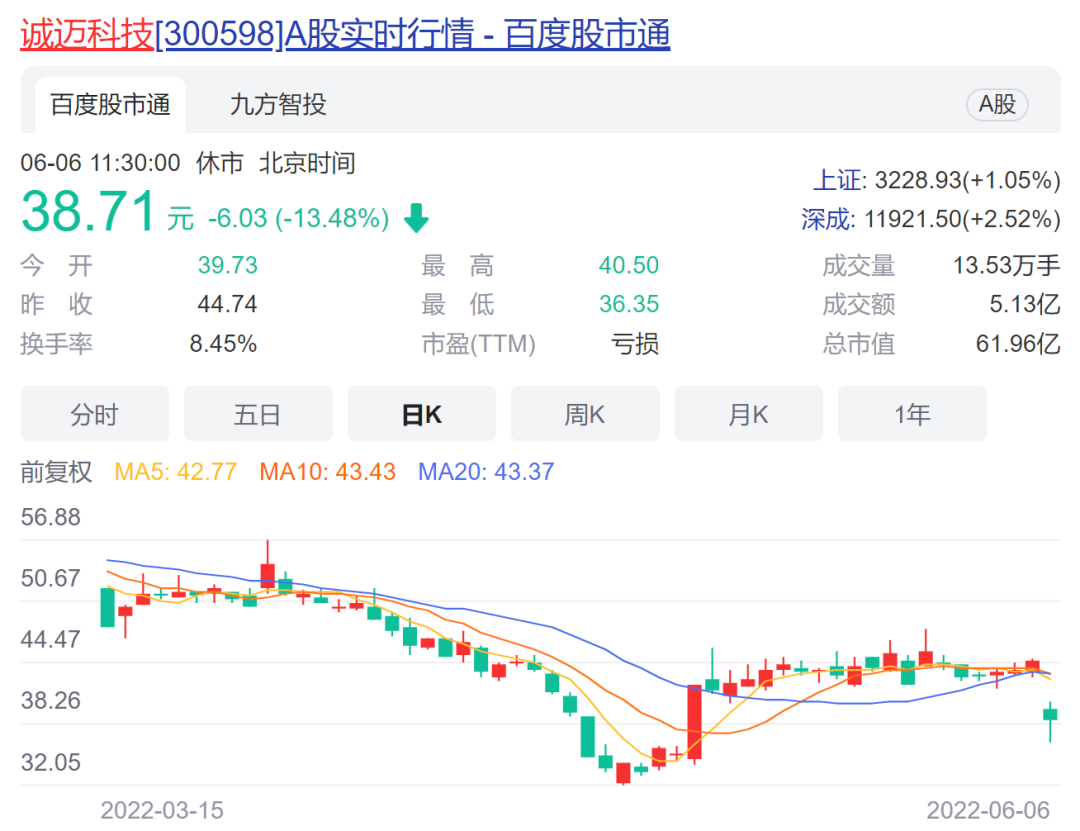Click the 前复权 adjustment label
This screenshot has height=831, width=1080.
coord(57,472)
